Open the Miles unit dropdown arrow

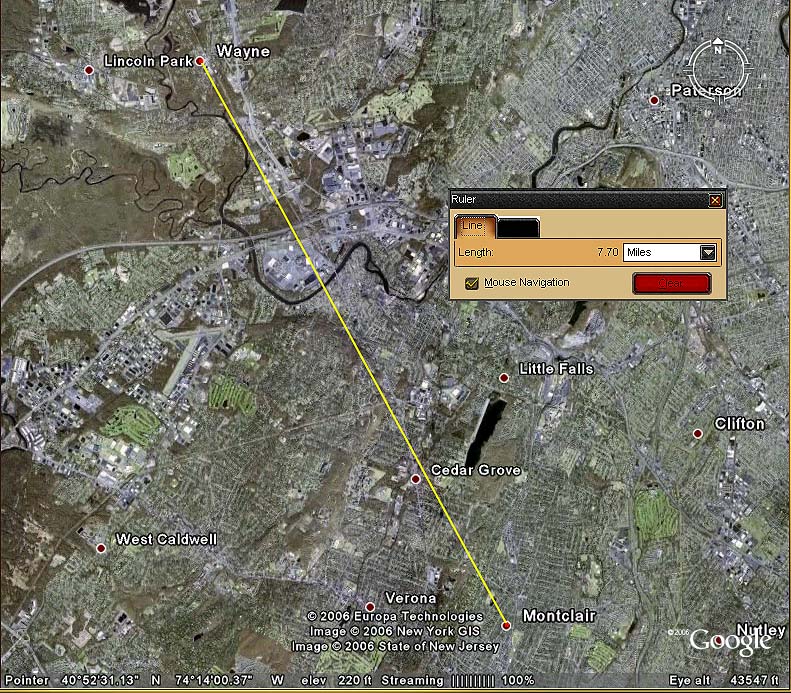(x=708, y=253)
